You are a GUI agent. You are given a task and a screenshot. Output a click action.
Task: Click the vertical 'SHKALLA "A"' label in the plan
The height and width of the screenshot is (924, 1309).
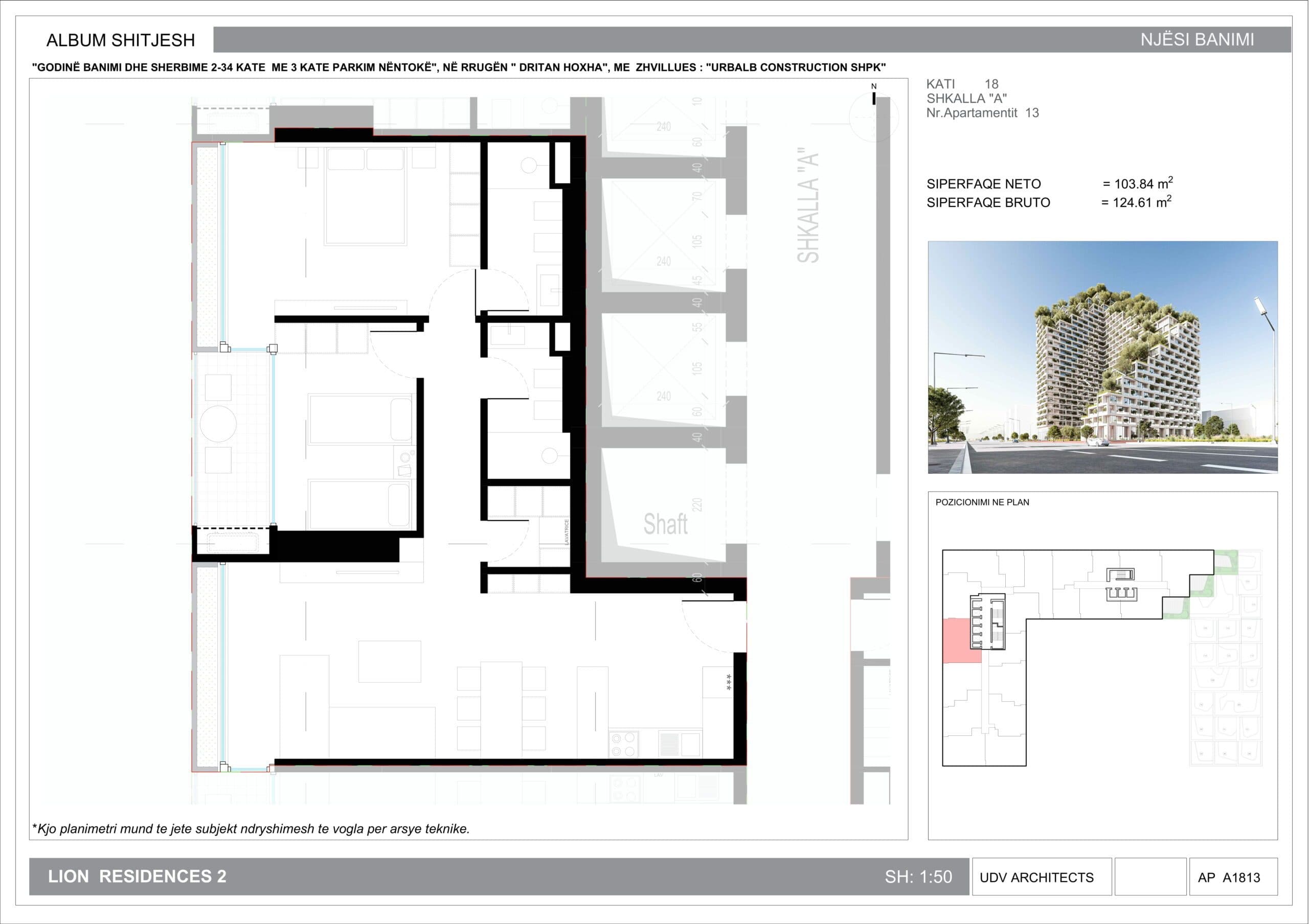pyautogui.click(x=808, y=205)
